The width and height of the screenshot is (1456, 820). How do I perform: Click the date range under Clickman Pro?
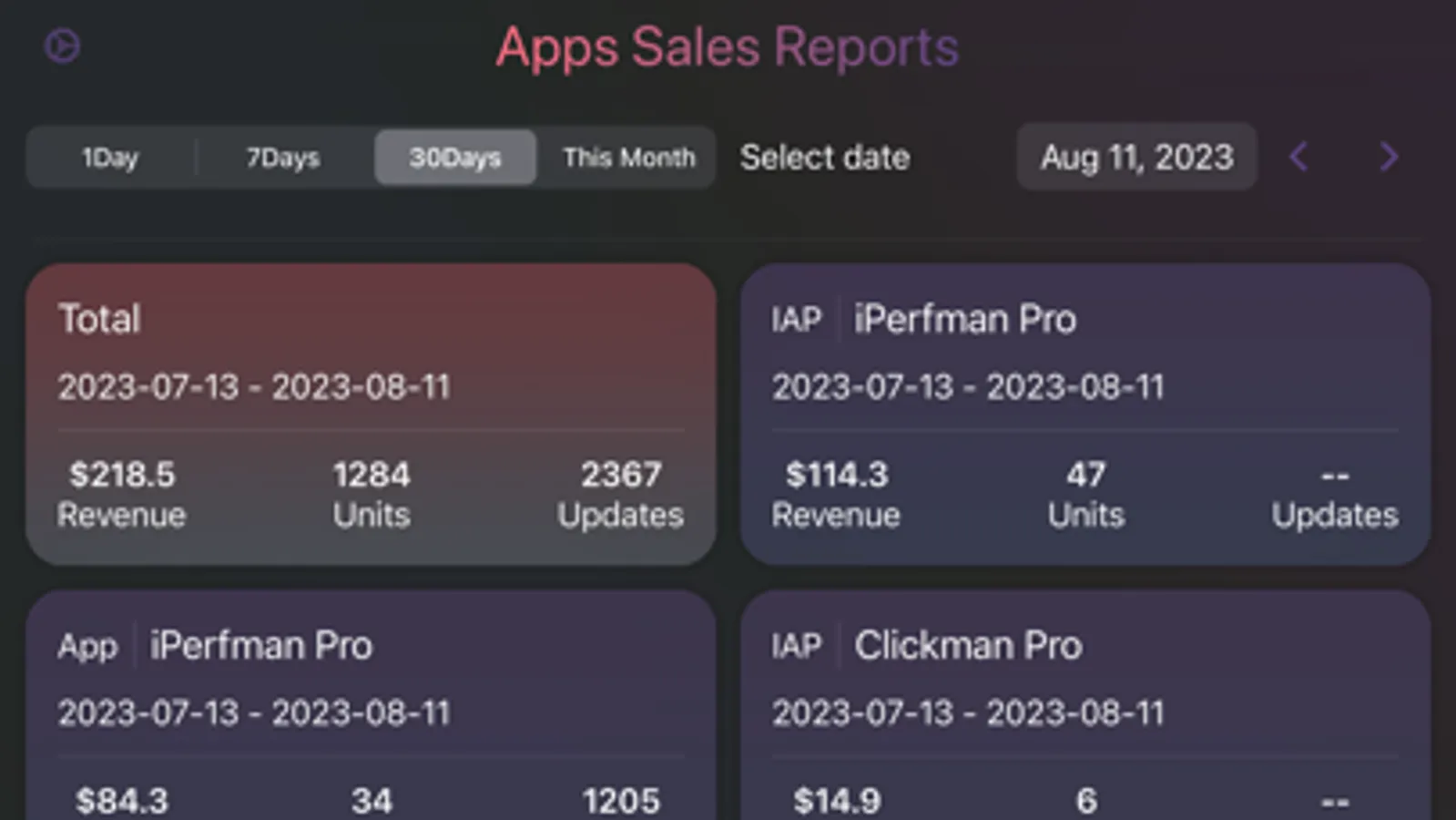tap(968, 712)
